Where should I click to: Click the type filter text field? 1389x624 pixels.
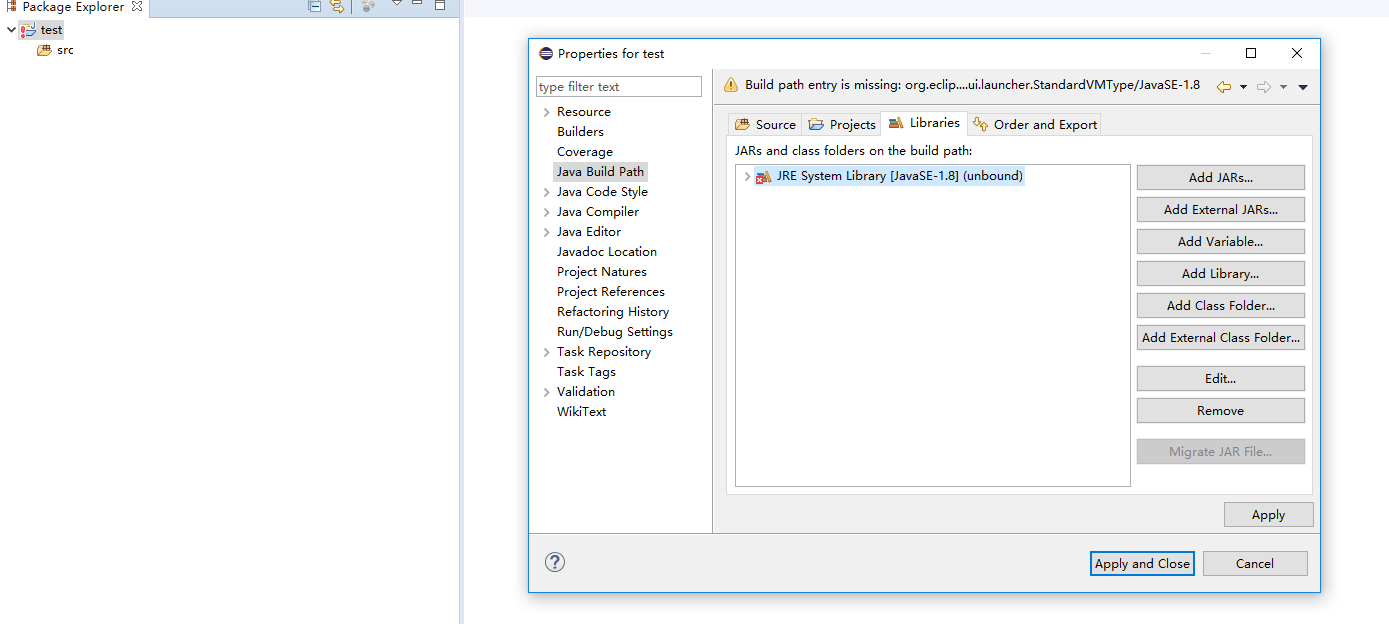click(x=619, y=87)
